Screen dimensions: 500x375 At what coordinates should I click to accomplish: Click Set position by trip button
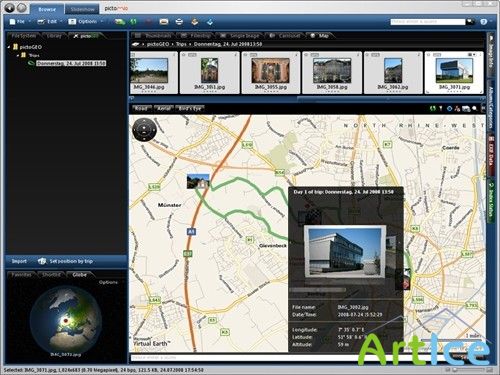click(66, 261)
